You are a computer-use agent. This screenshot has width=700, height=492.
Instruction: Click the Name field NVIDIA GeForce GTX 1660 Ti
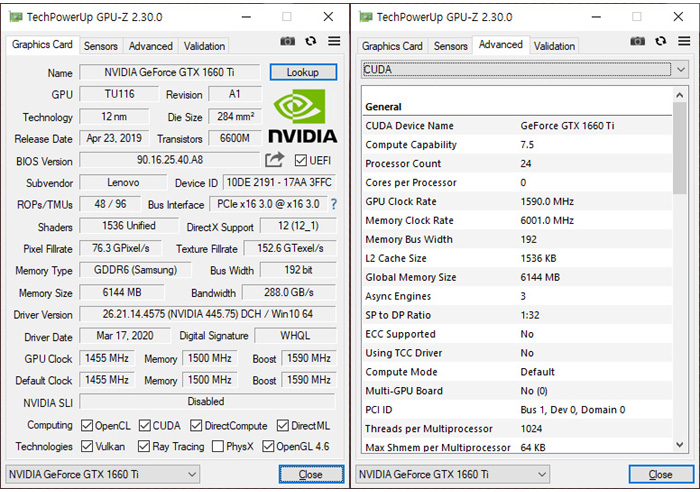pyautogui.click(x=170, y=72)
